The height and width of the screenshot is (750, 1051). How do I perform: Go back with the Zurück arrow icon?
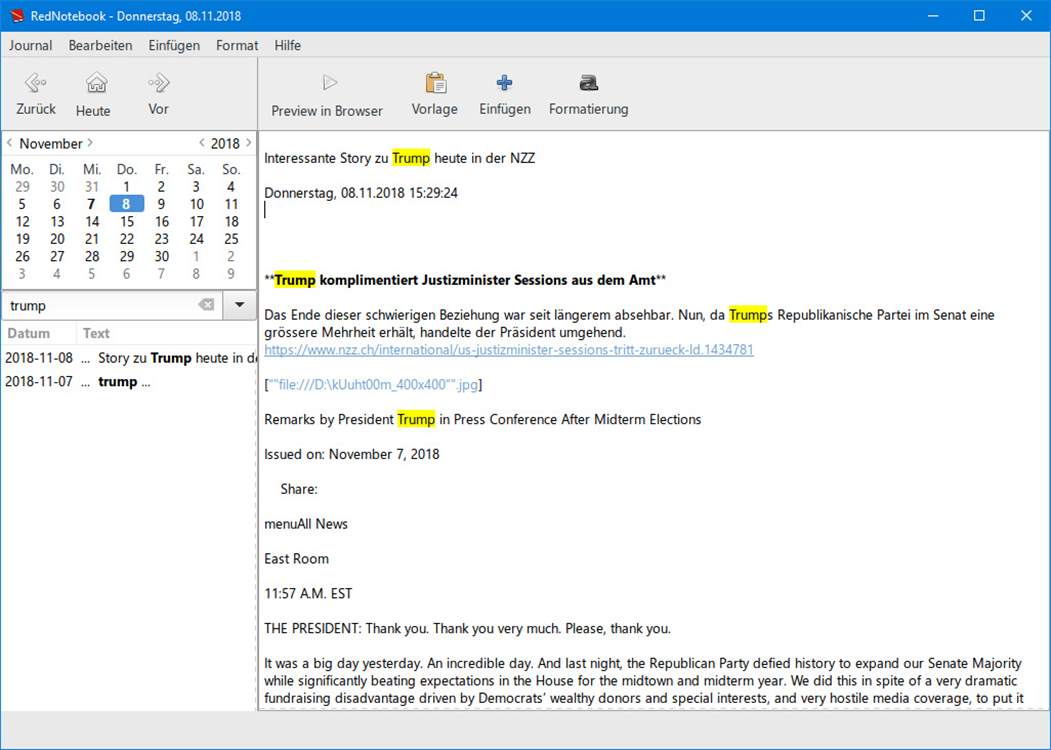[36, 83]
